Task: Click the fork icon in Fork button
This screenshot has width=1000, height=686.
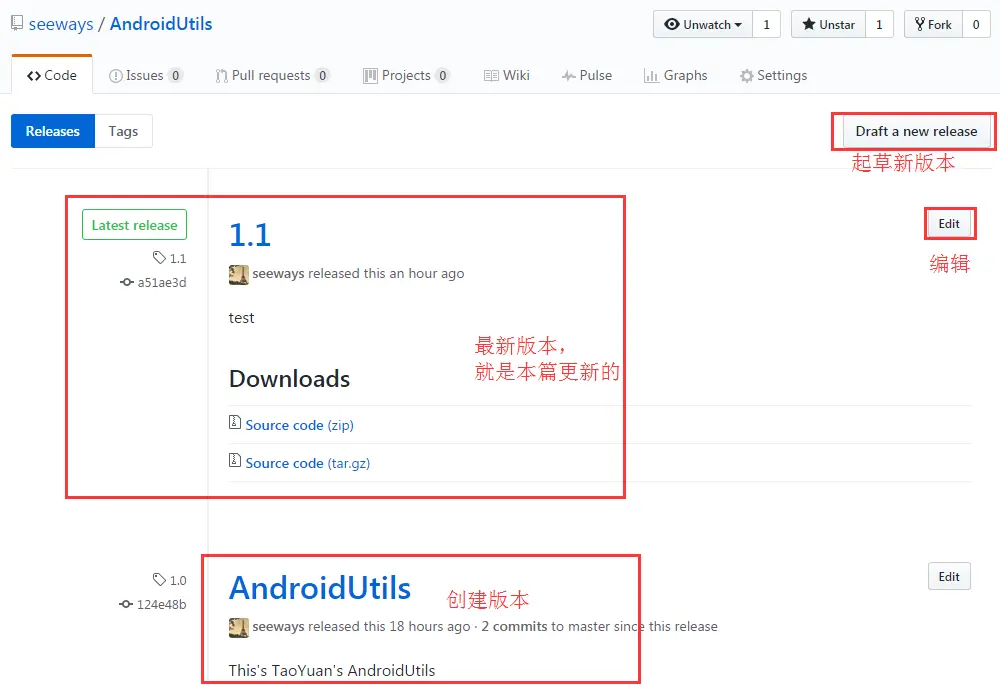Action: point(920,24)
